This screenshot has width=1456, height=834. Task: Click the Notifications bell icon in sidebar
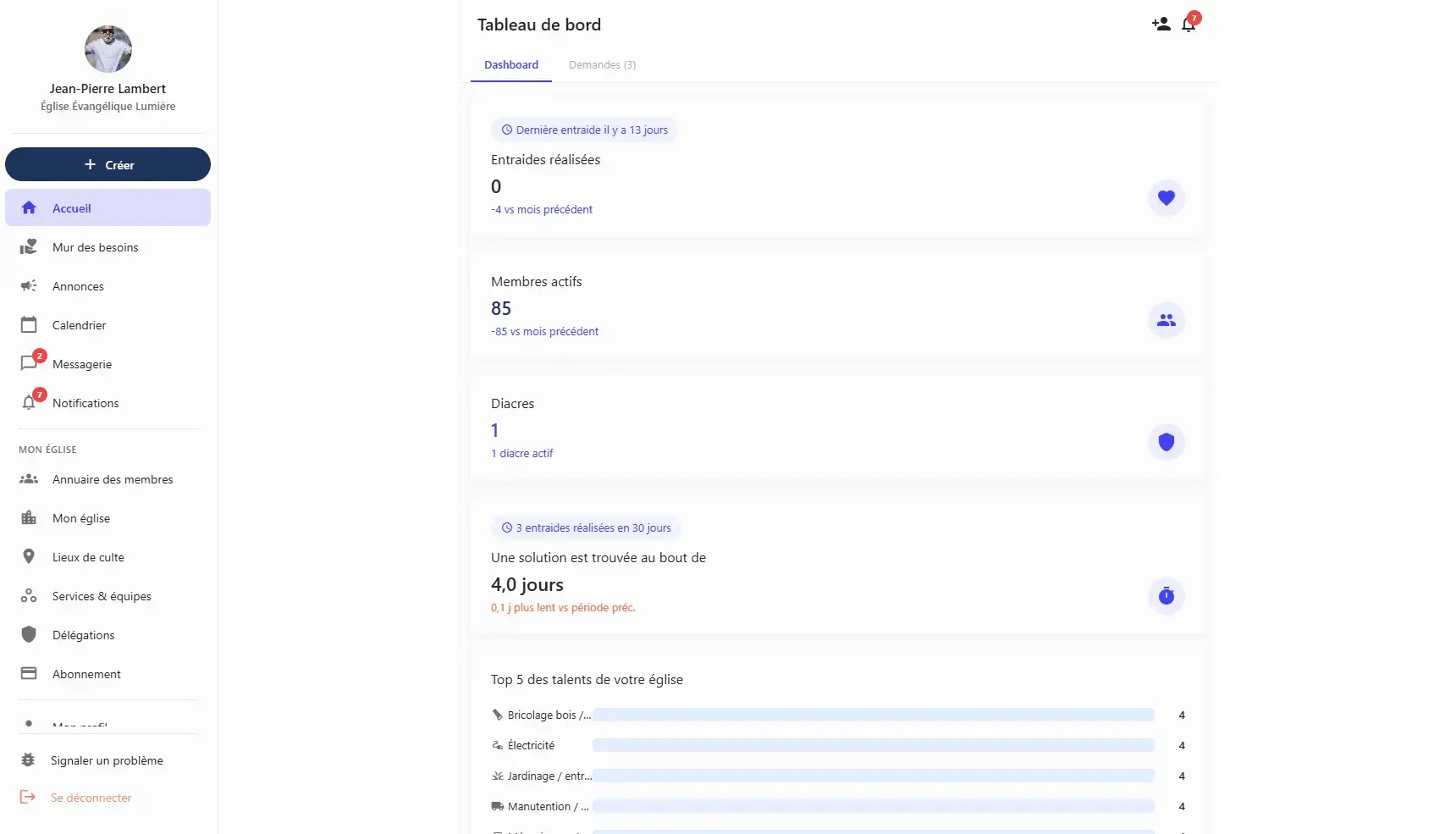[x=29, y=403]
